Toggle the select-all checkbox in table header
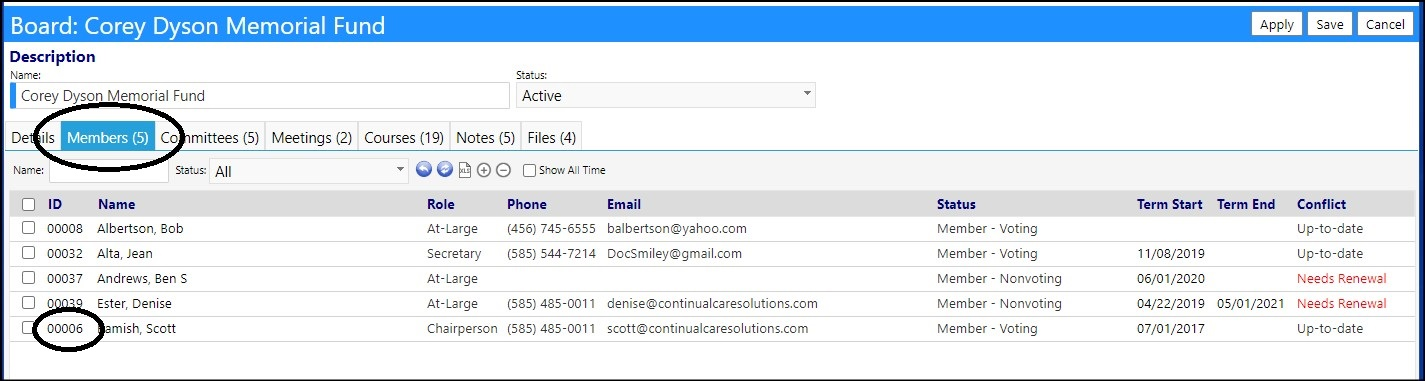Screen dimensions: 1425x381 (x=29, y=205)
